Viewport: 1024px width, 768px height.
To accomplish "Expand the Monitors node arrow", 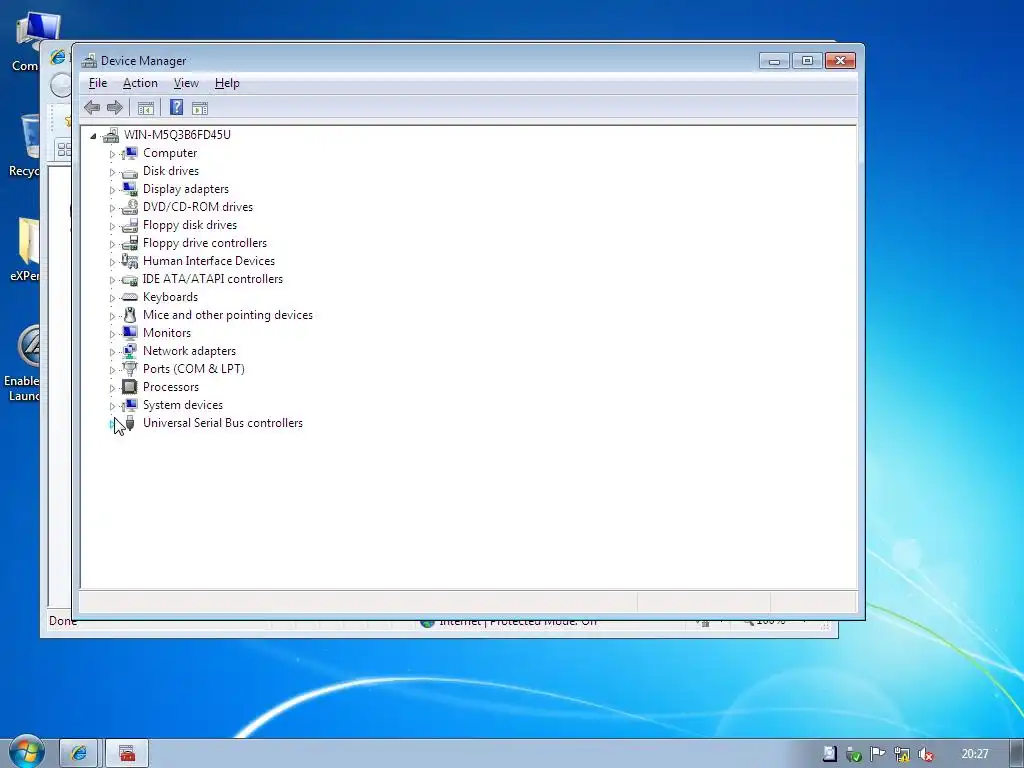I will click(112, 334).
